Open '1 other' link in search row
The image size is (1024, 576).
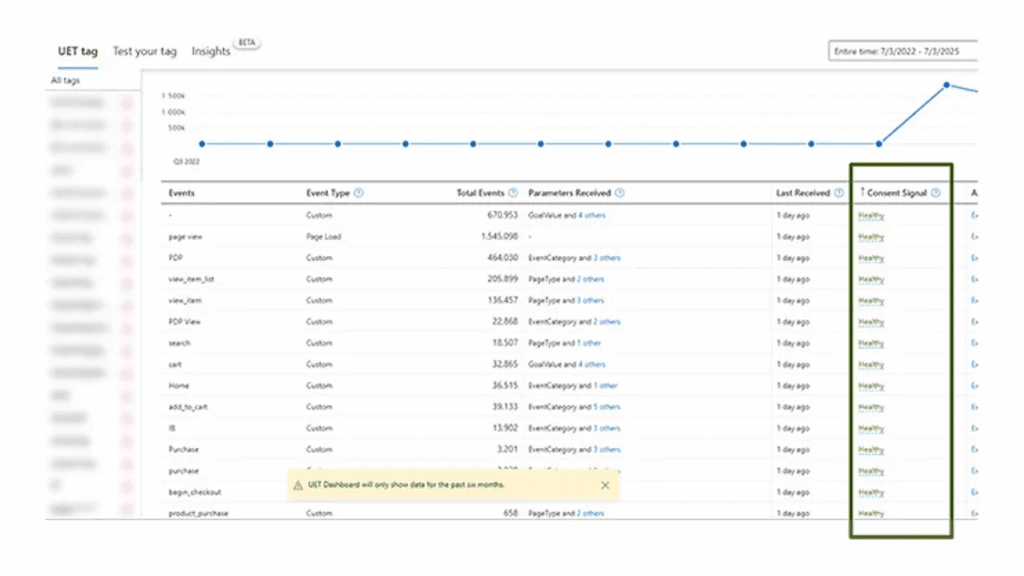(589, 343)
